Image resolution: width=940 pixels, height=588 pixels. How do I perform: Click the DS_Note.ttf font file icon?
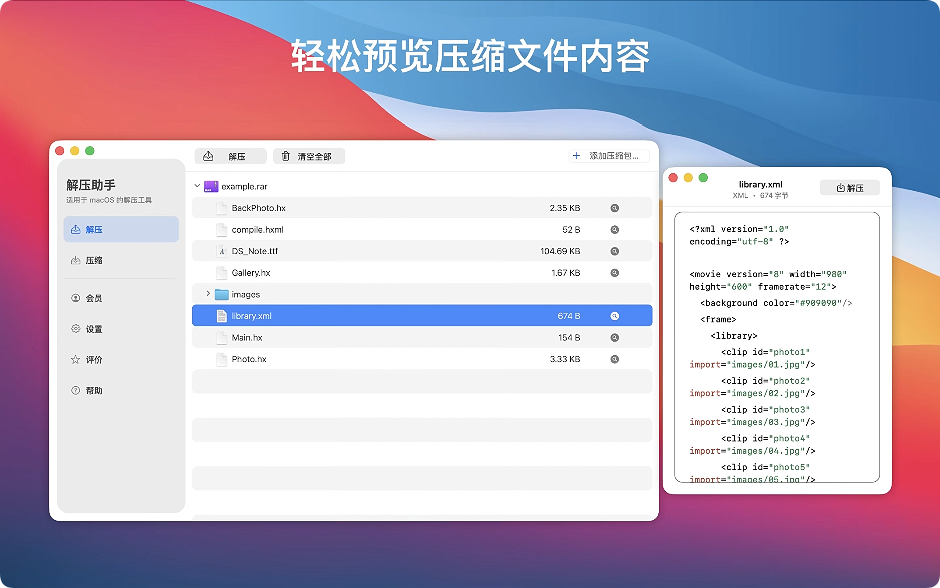pos(221,251)
